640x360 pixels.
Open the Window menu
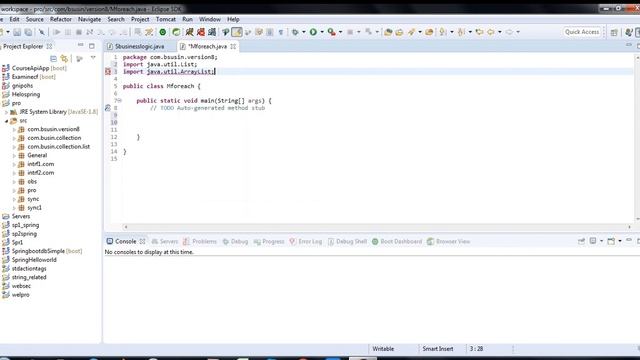pos(210,19)
